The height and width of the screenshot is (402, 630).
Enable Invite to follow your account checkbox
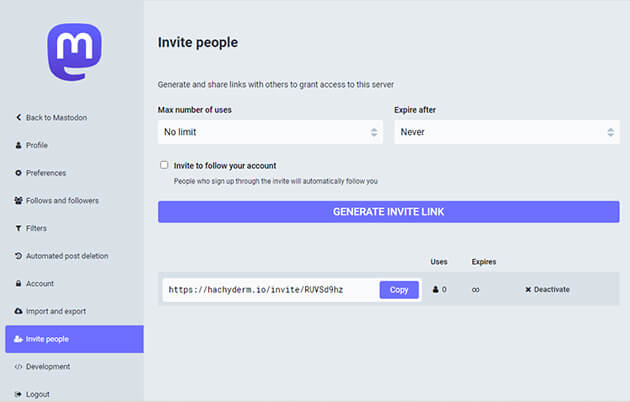pos(164,165)
